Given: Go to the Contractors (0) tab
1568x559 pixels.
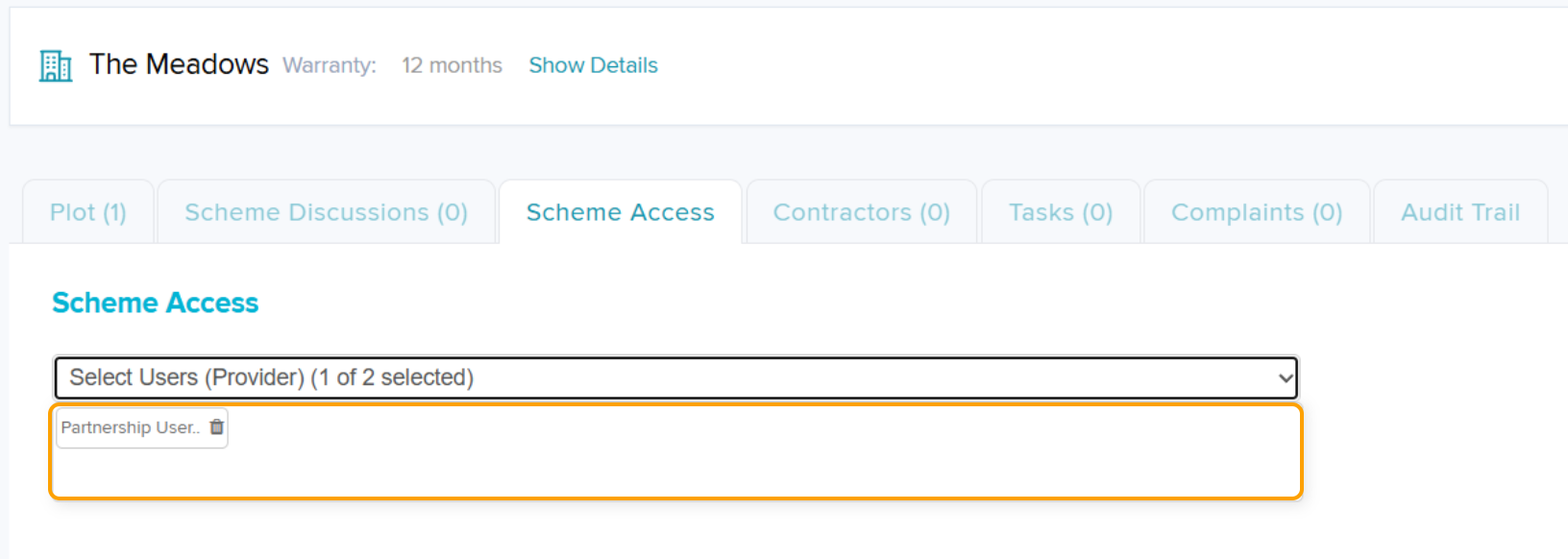Looking at the screenshot, I should [862, 212].
